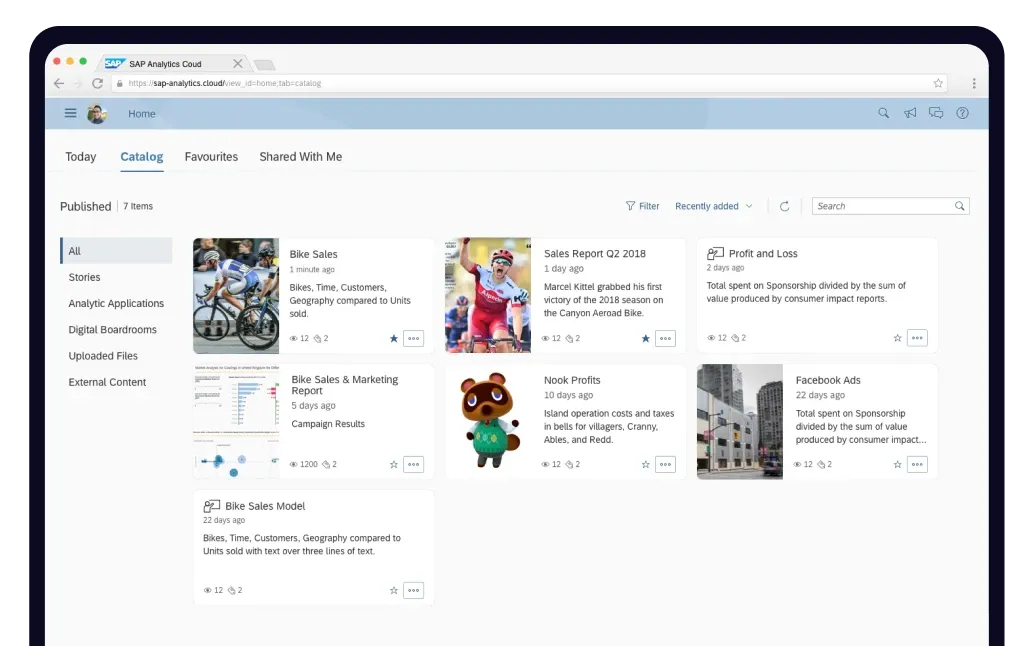Switch to the Favourites tab
1035x646 pixels.
[x=210, y=157]
